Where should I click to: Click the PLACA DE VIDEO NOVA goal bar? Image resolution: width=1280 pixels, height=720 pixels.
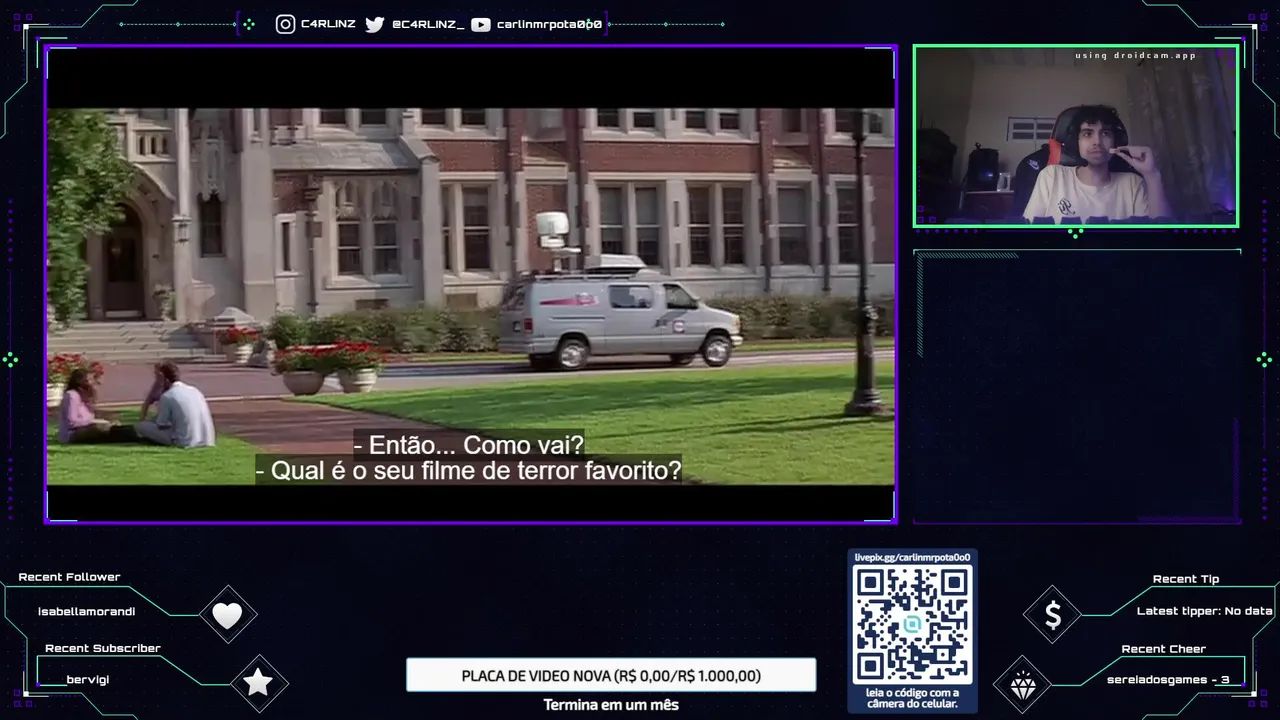click(x=611, y=675)
